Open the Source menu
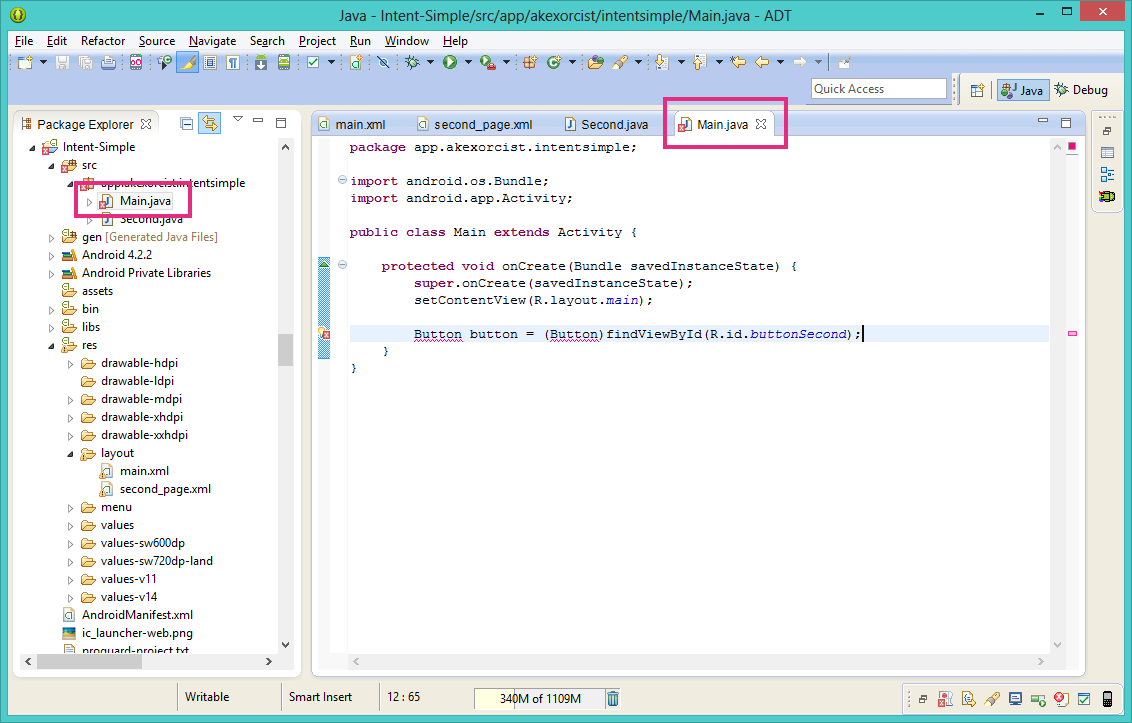1132x723 pixels. tap(157, 41)
